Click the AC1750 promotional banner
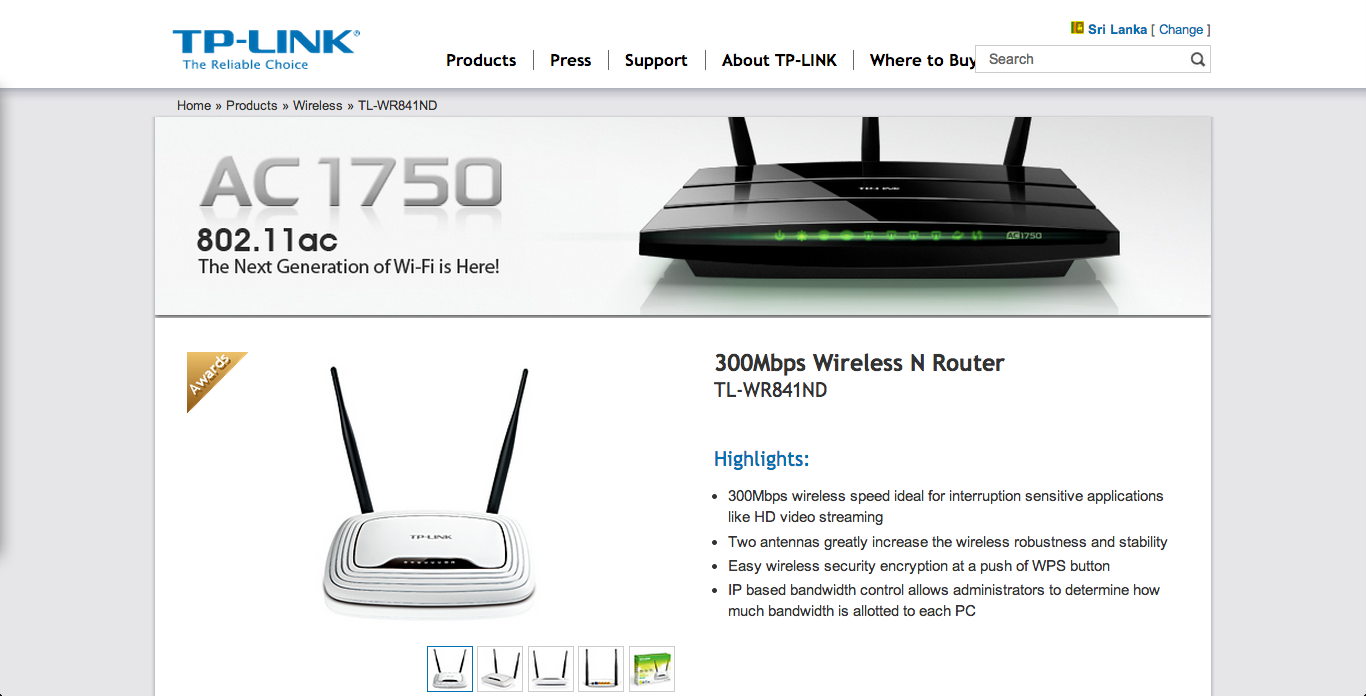 pyautogui.click(x=683, y=216)
